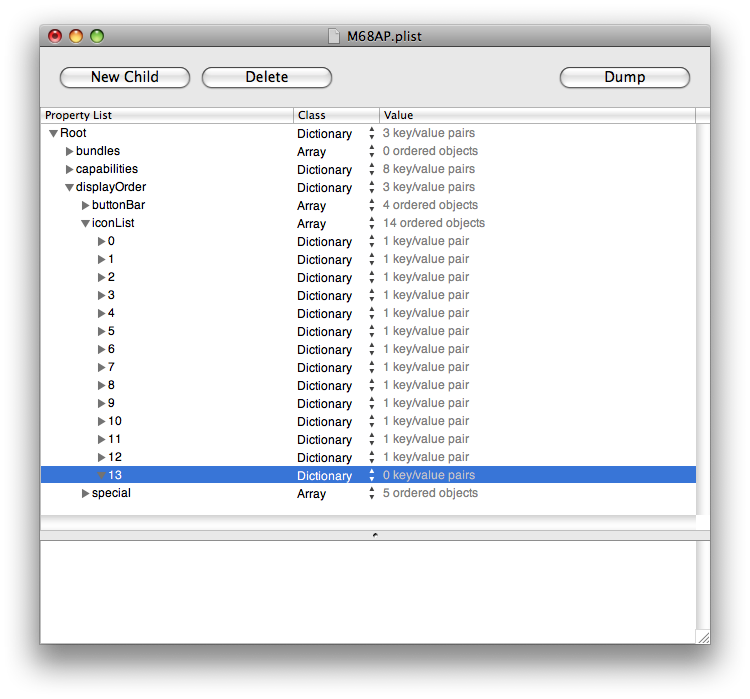
Task: Zoom window with green button
Action: [x=97, y=36]
